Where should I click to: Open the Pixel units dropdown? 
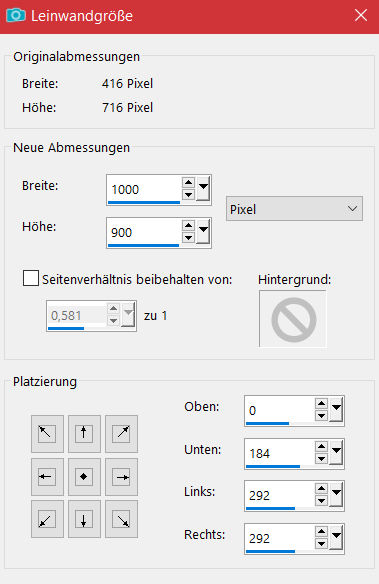[x=294, y=209]
